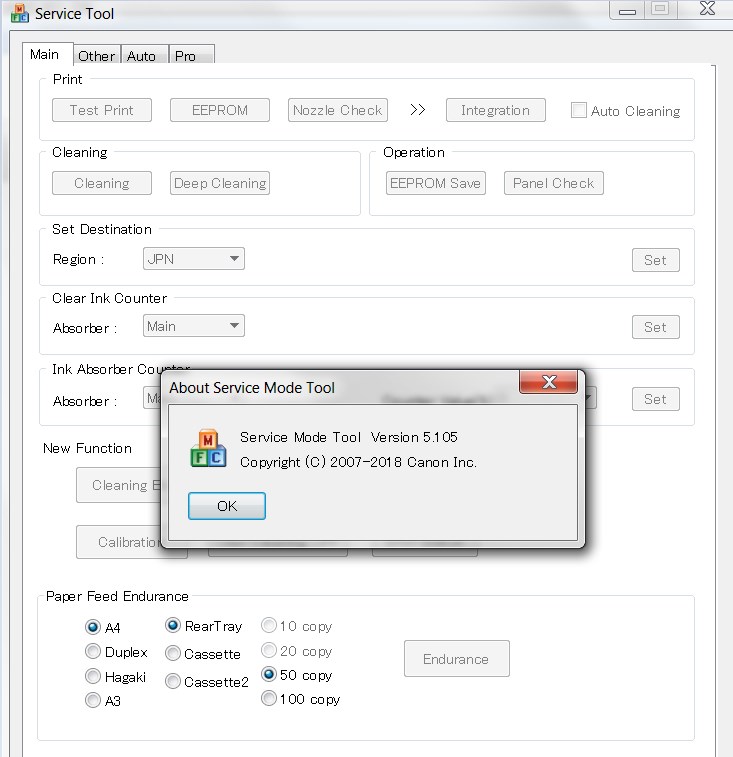Viewport: 733px width, 757px height.
Task: Click 'Service Mode Tool Version 5.105' text
Action: tap(349, 437)
